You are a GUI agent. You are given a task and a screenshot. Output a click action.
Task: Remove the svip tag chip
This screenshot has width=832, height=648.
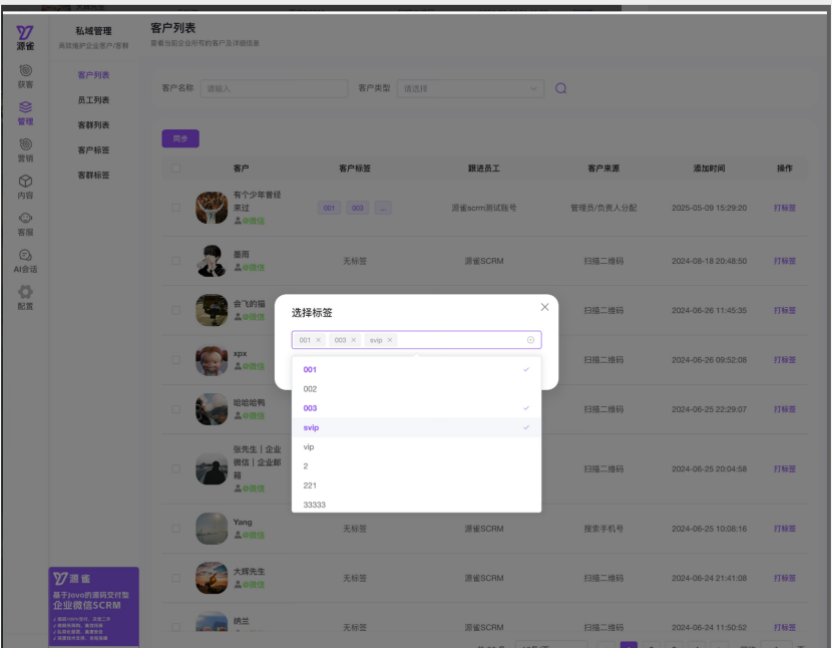[389, 340]
